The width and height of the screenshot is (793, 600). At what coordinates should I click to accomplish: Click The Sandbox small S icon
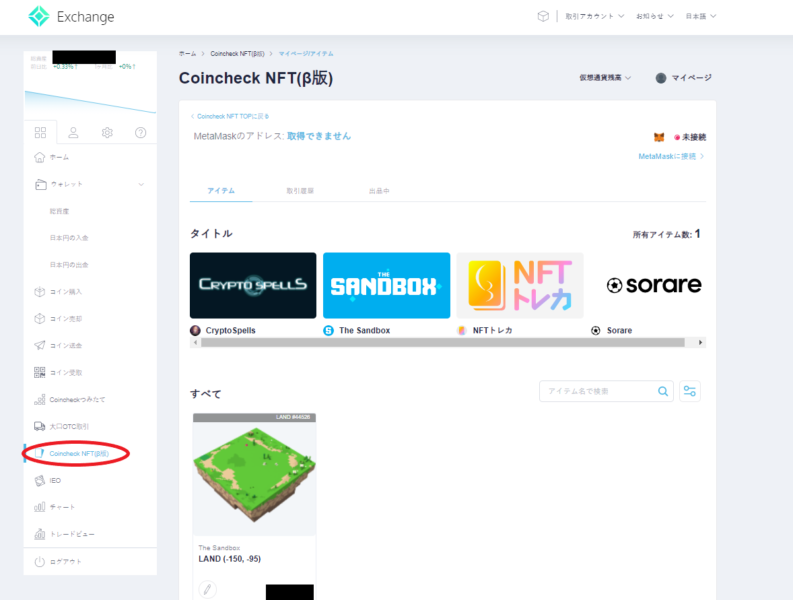(x=329, y=330)
